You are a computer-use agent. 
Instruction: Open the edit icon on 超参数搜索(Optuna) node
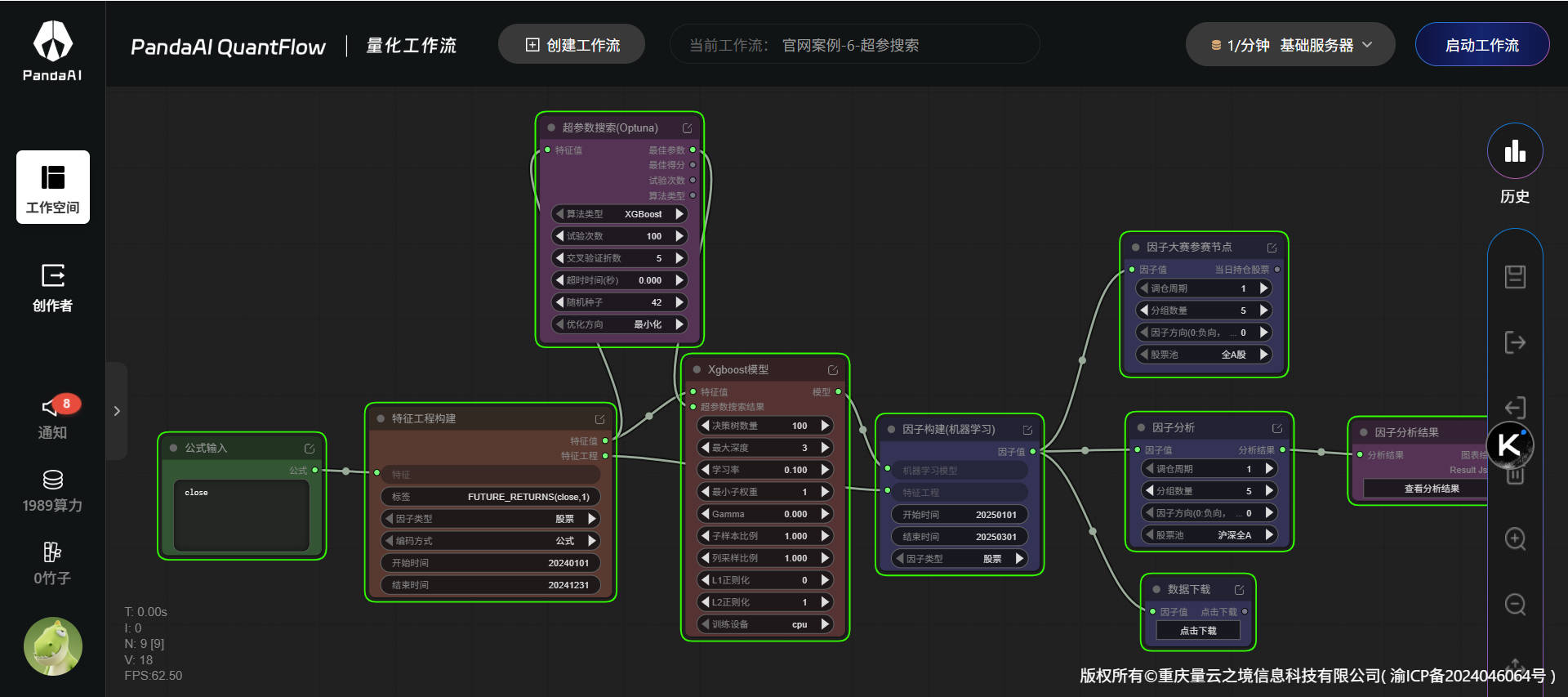[688, 128]
